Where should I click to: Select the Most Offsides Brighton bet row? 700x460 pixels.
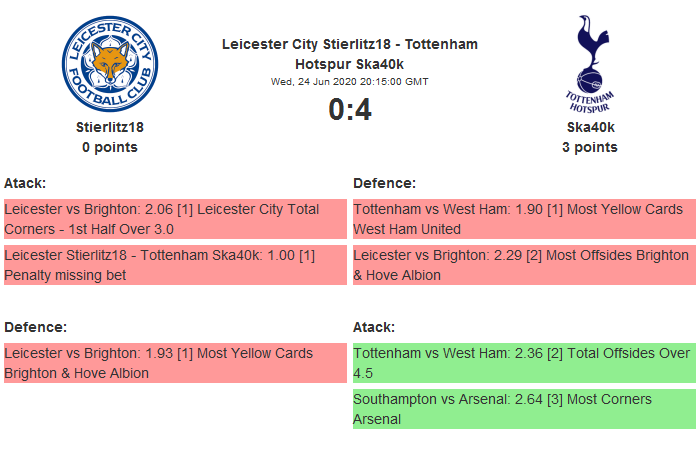click(x=524, y=265)
